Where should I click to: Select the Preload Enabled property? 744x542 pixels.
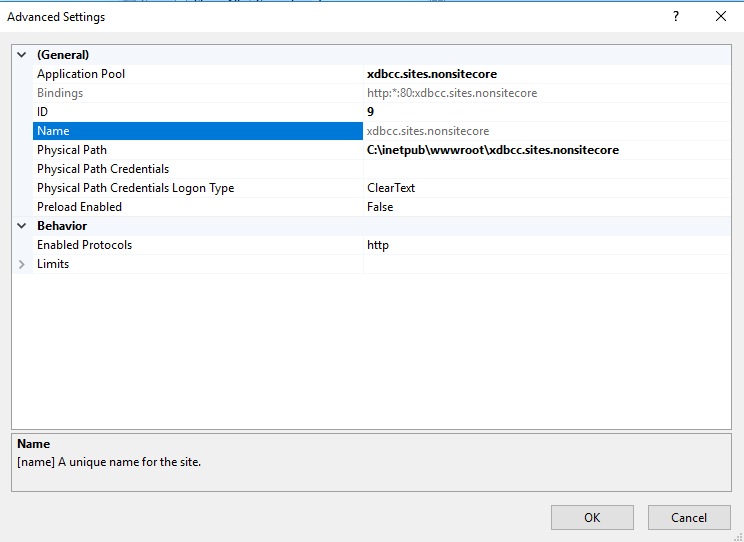79,207
